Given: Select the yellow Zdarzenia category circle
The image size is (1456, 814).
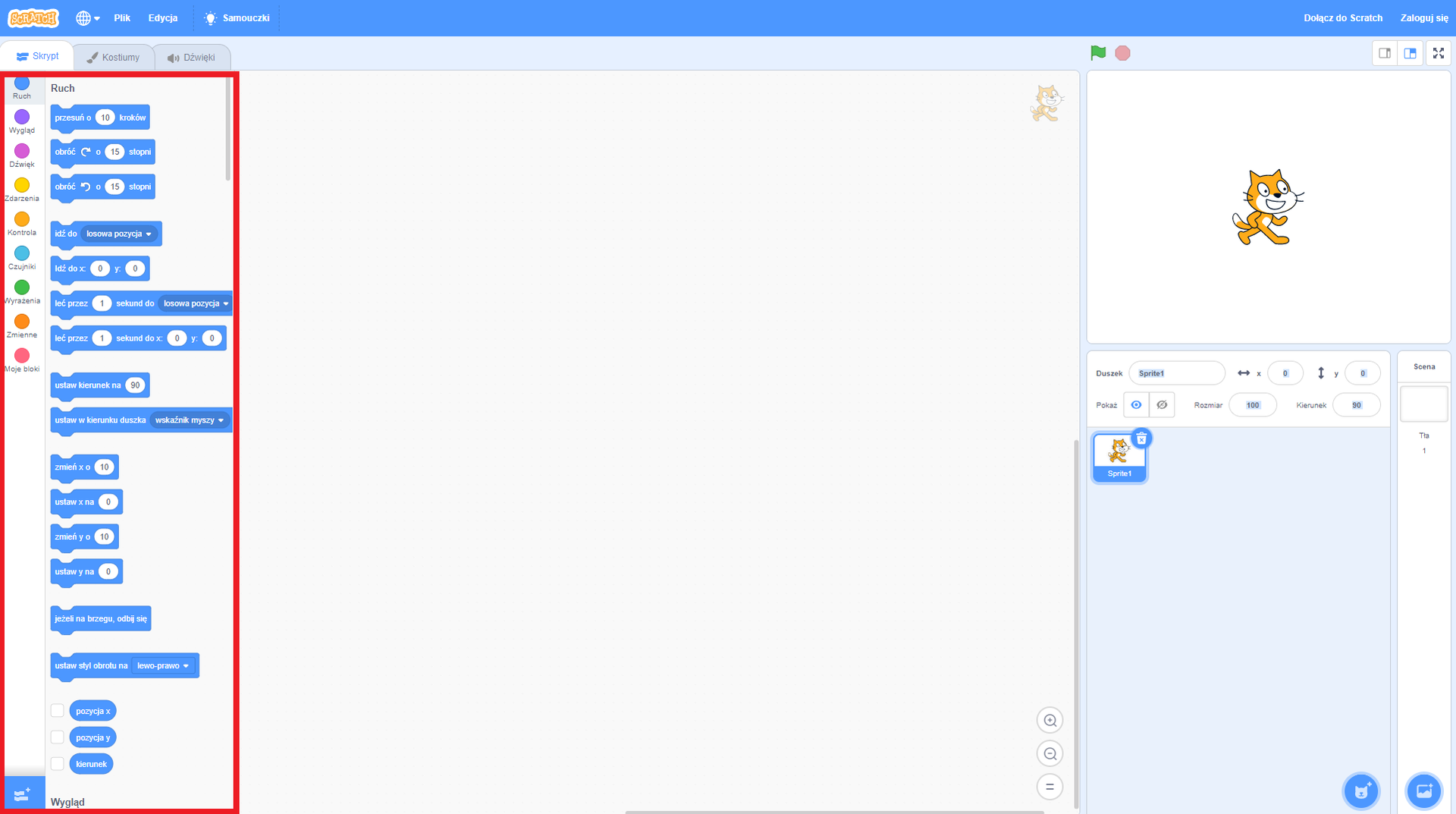Looking at the screenshot, I should pyautogui.click(x=22, y=186).
